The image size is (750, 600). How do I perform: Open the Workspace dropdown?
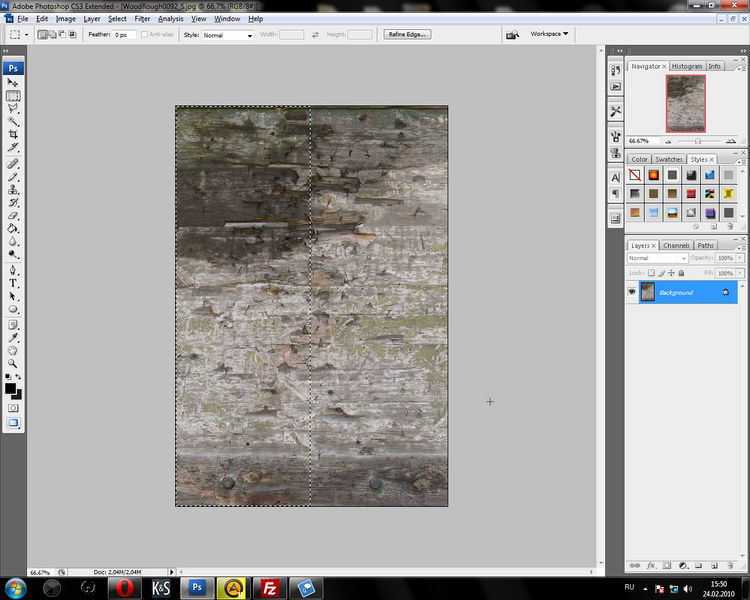(549, 34)
